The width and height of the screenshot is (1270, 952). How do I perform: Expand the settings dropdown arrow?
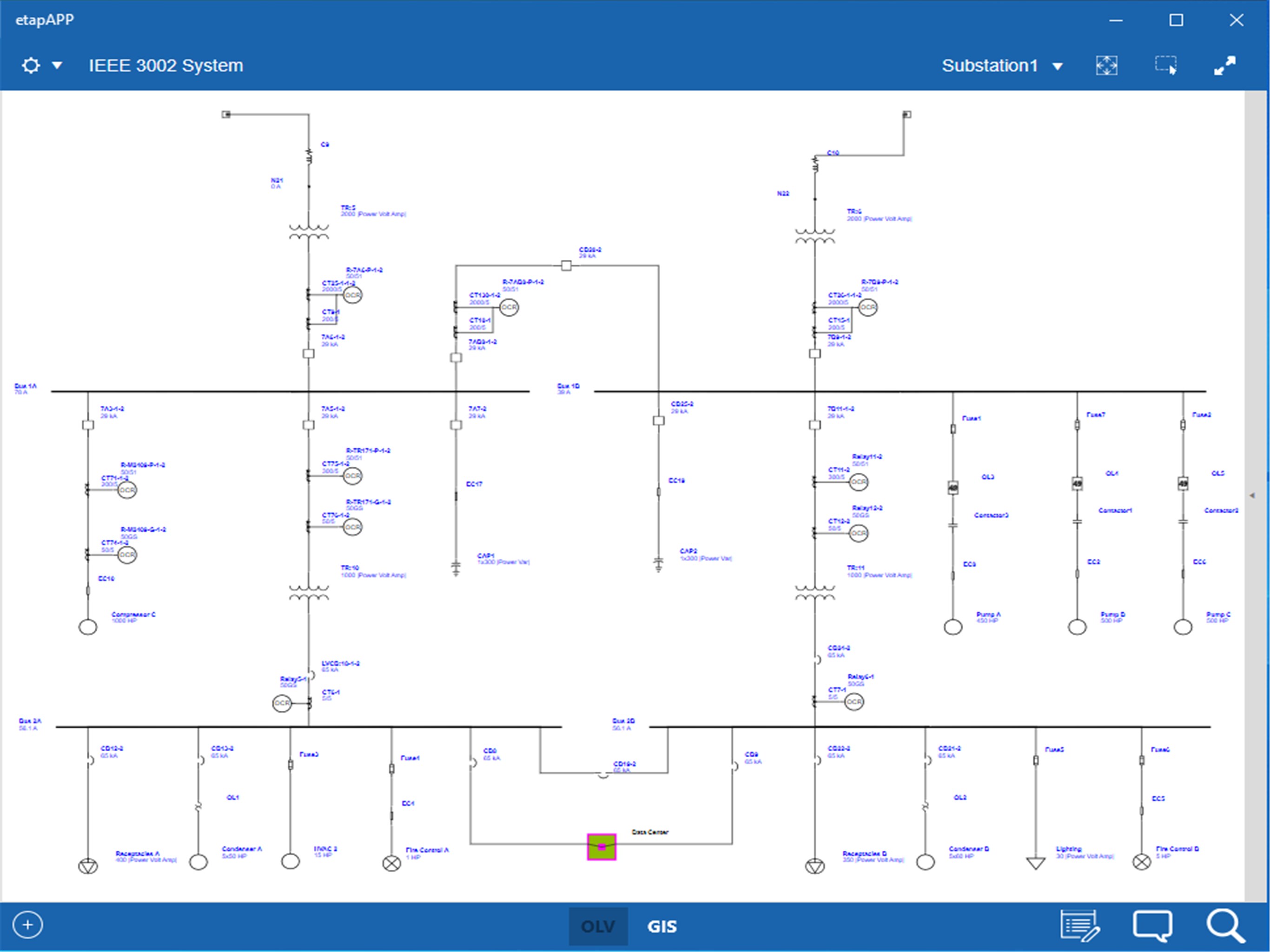click(57, 66)
